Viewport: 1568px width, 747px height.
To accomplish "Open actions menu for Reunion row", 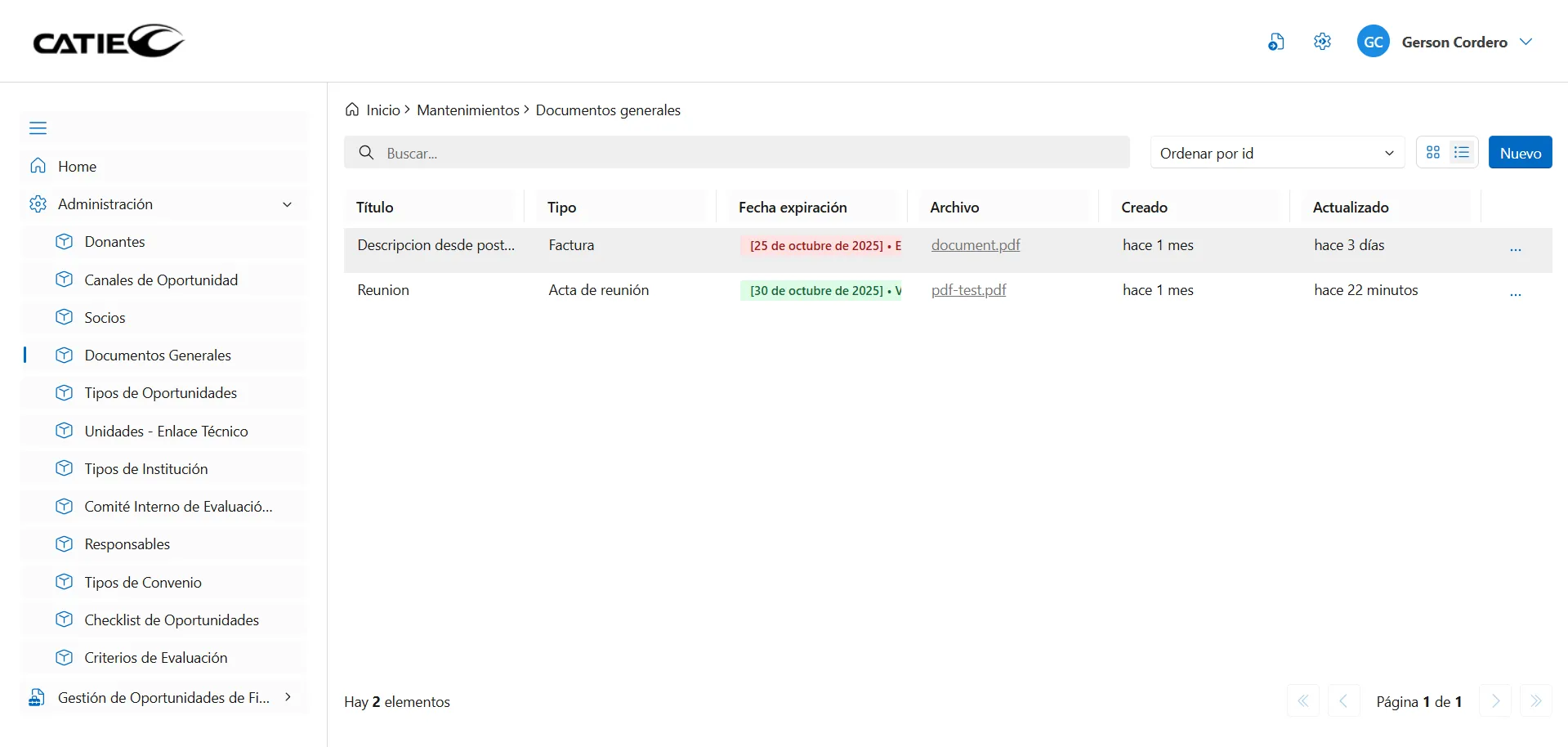I will tap(1515, 292).
